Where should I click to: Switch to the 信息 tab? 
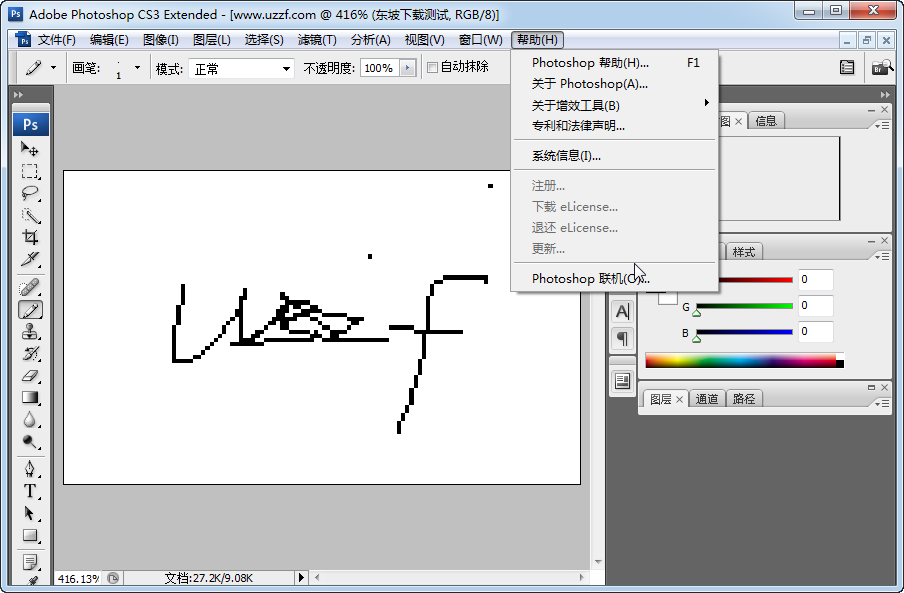(x=766, y=121)
